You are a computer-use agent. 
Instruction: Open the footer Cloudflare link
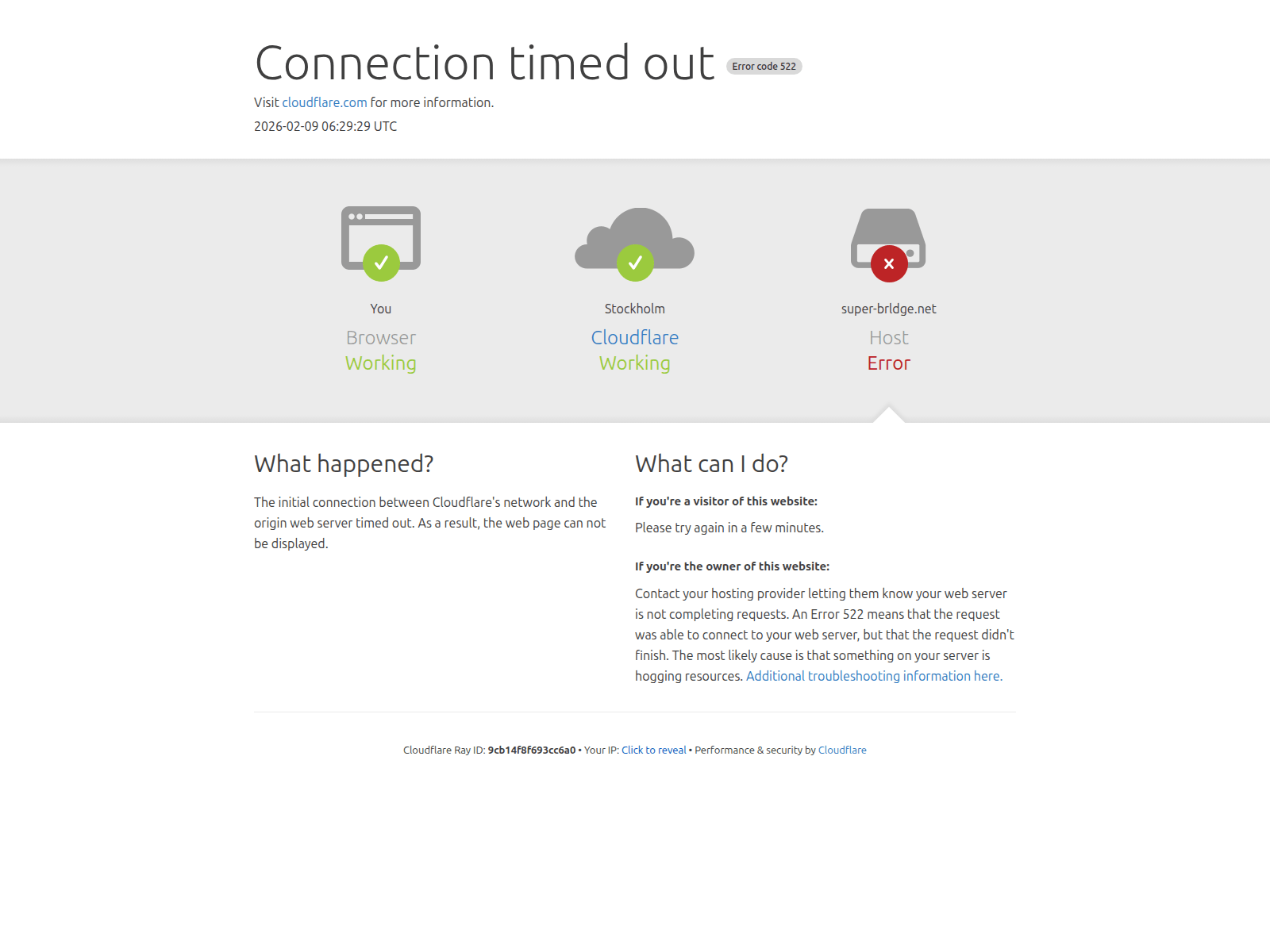[x=842, y=750]
